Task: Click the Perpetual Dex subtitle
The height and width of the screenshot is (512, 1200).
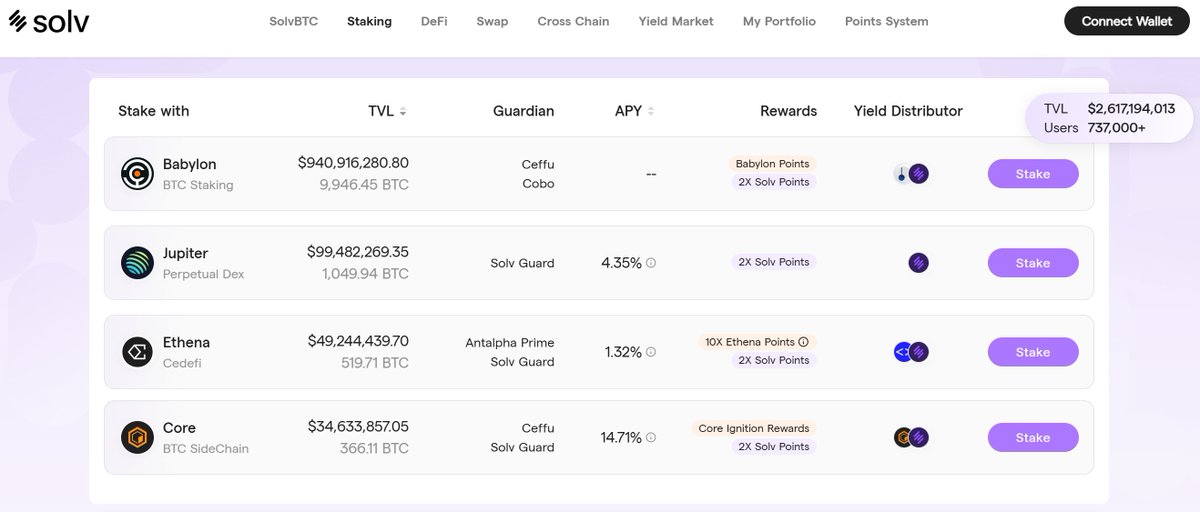Action: point(203,274)
